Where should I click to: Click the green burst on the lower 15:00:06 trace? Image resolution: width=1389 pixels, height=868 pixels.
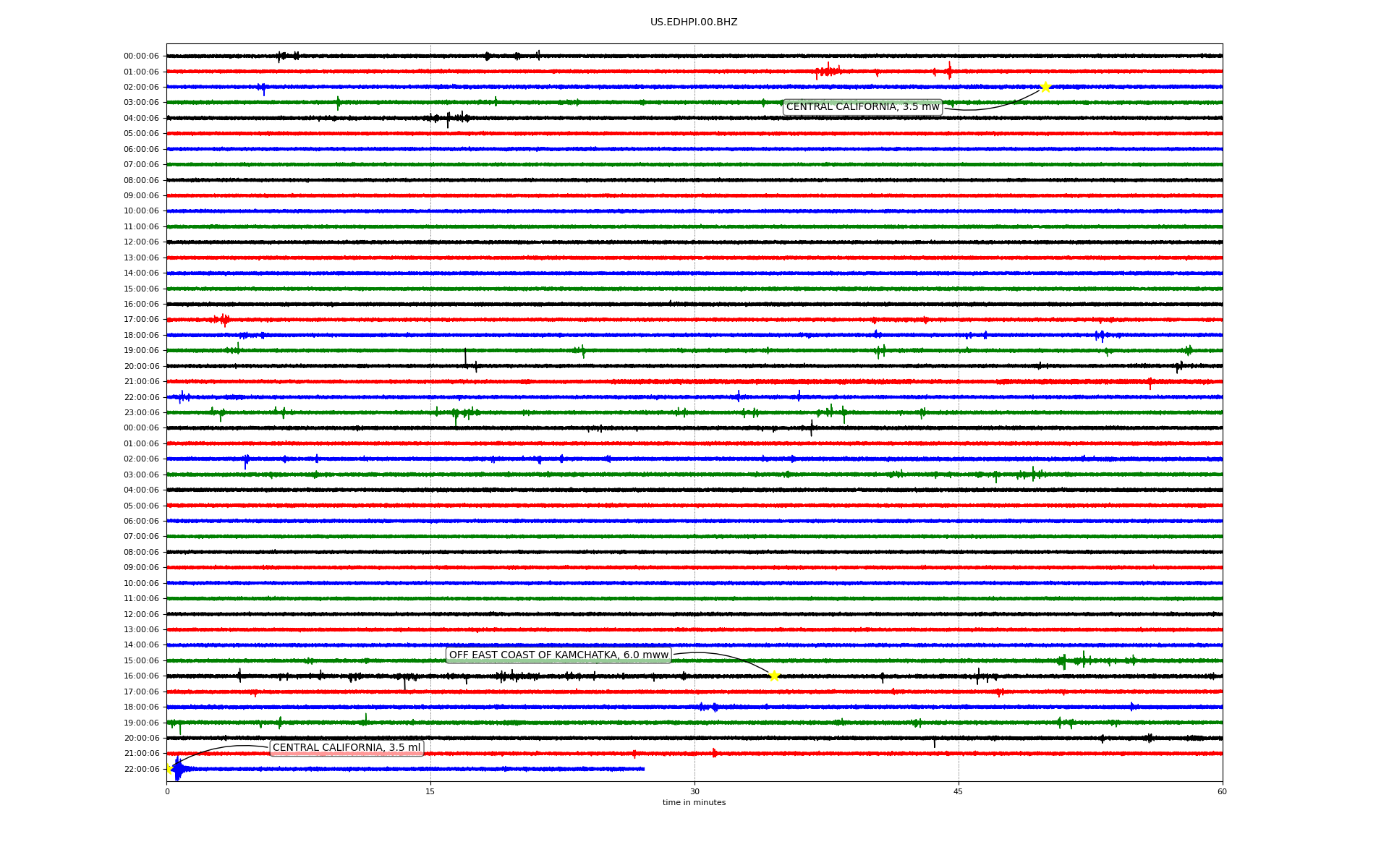click(1063, 660)
